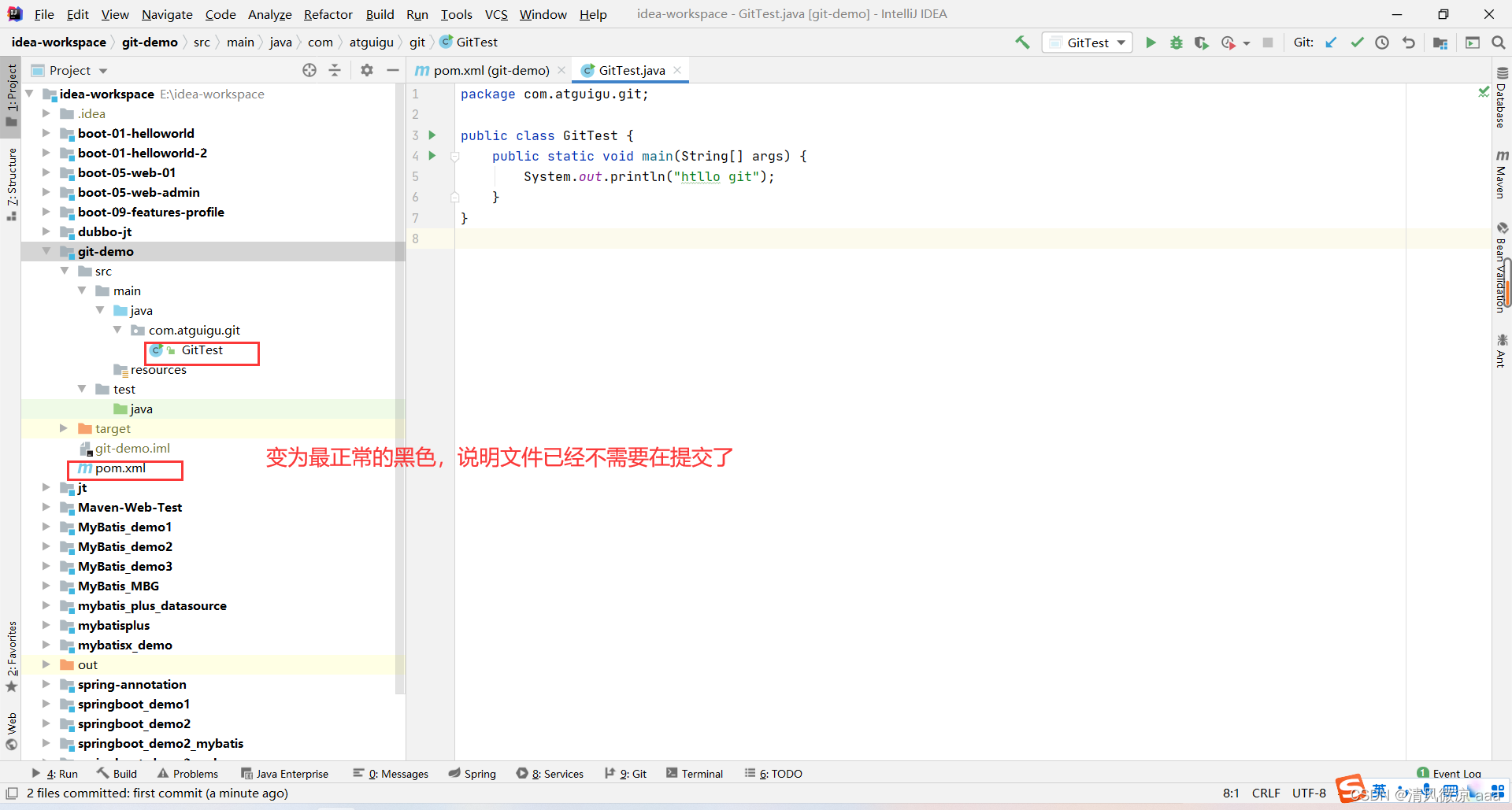Start debugging with the bug icon
Screen dimensions: 1512x810
tap(1176, 43)
